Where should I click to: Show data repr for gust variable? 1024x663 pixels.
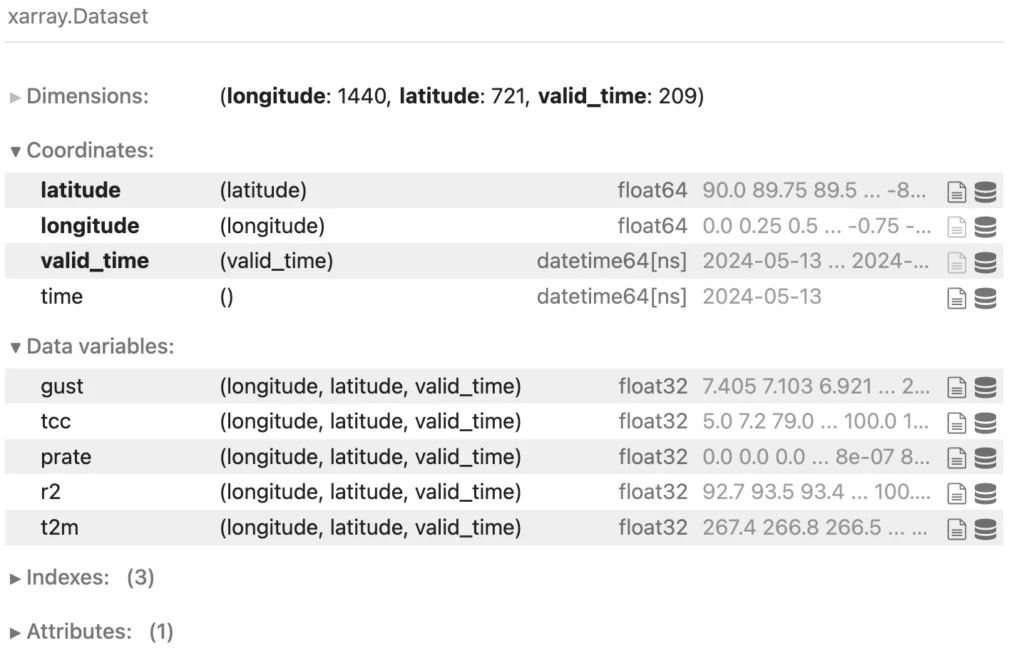pyautogui.click(x=985, y=386)
